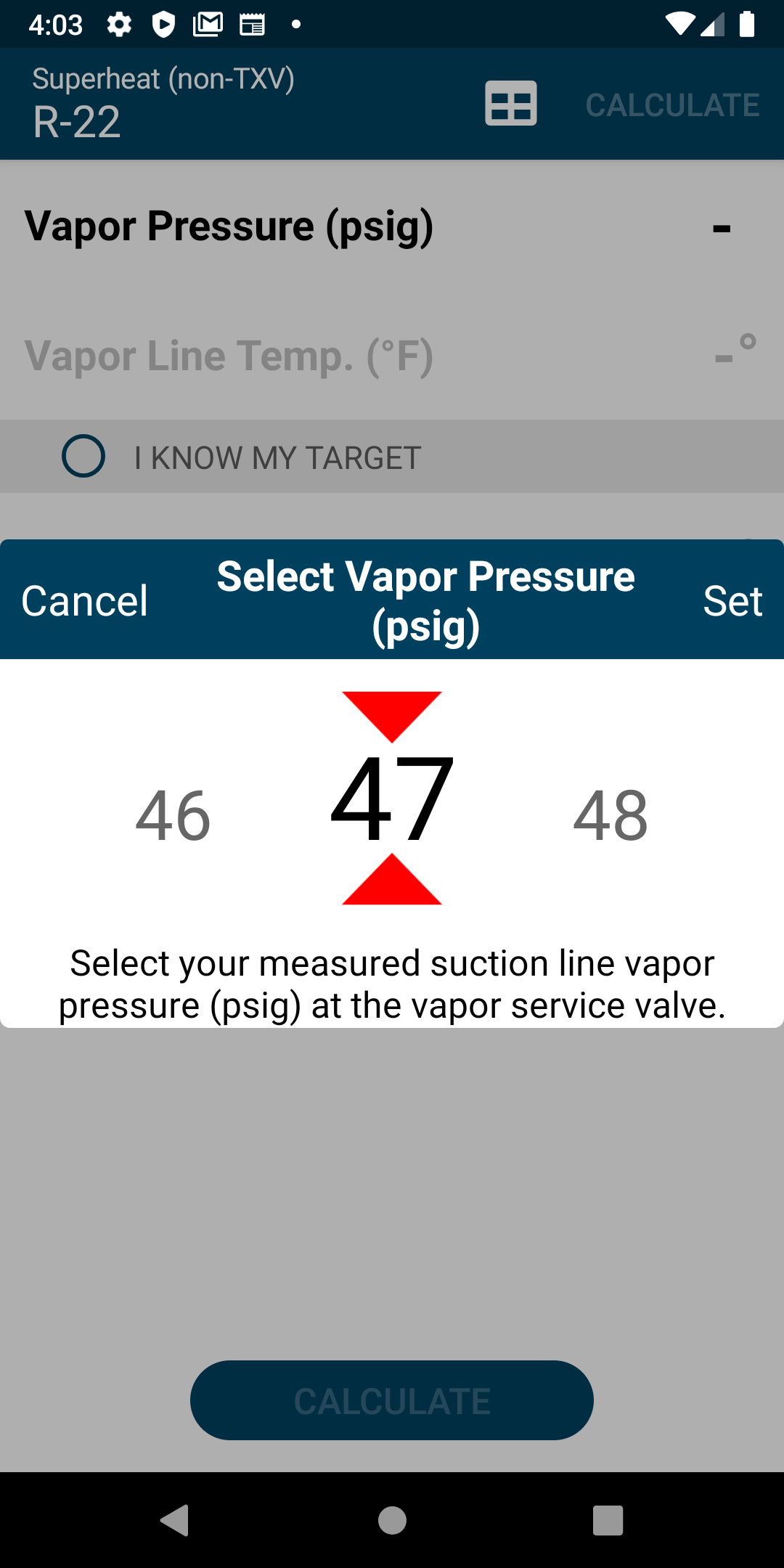Image resolution: width=784 pixels, height=1568 pixels.
Task: Choose value 46 in the picker
Action: pos(173,815)
